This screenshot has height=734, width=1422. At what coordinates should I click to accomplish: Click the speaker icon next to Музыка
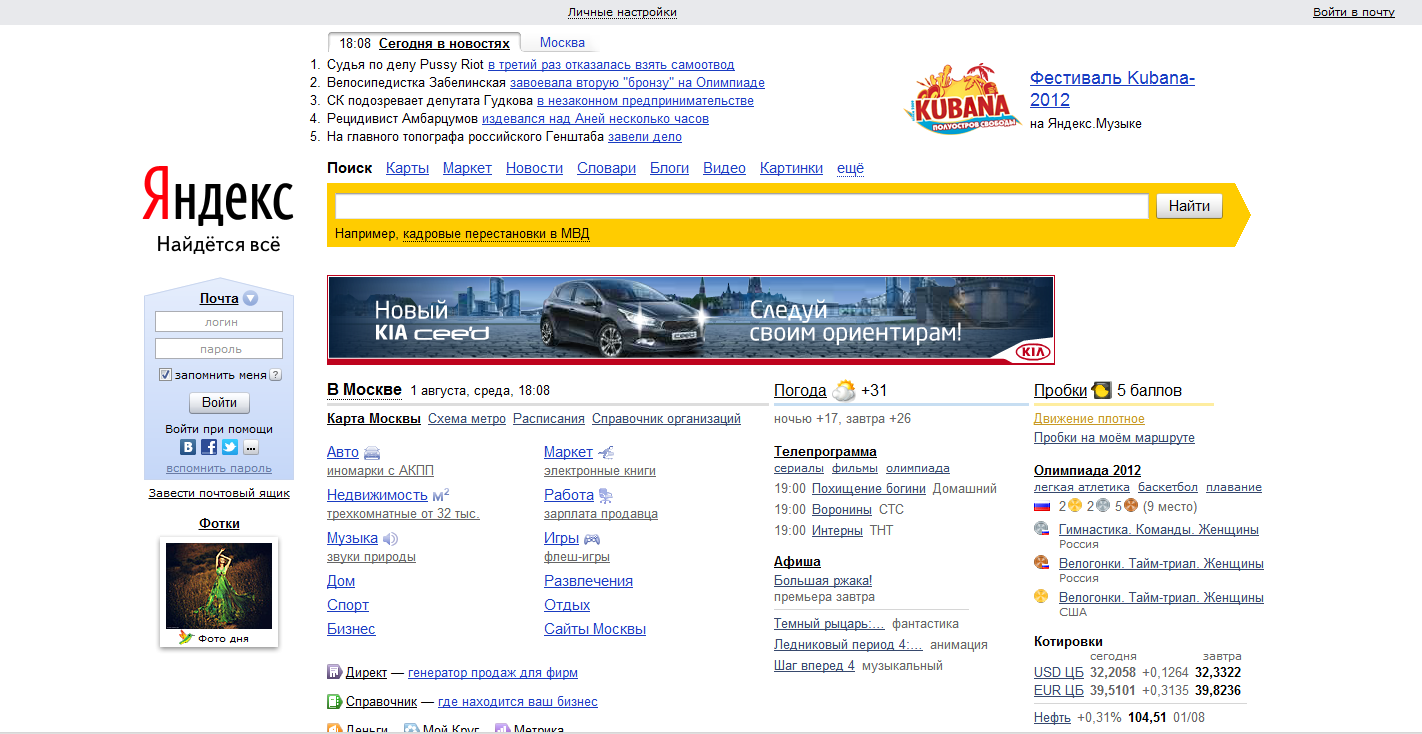tap(390, 538)
